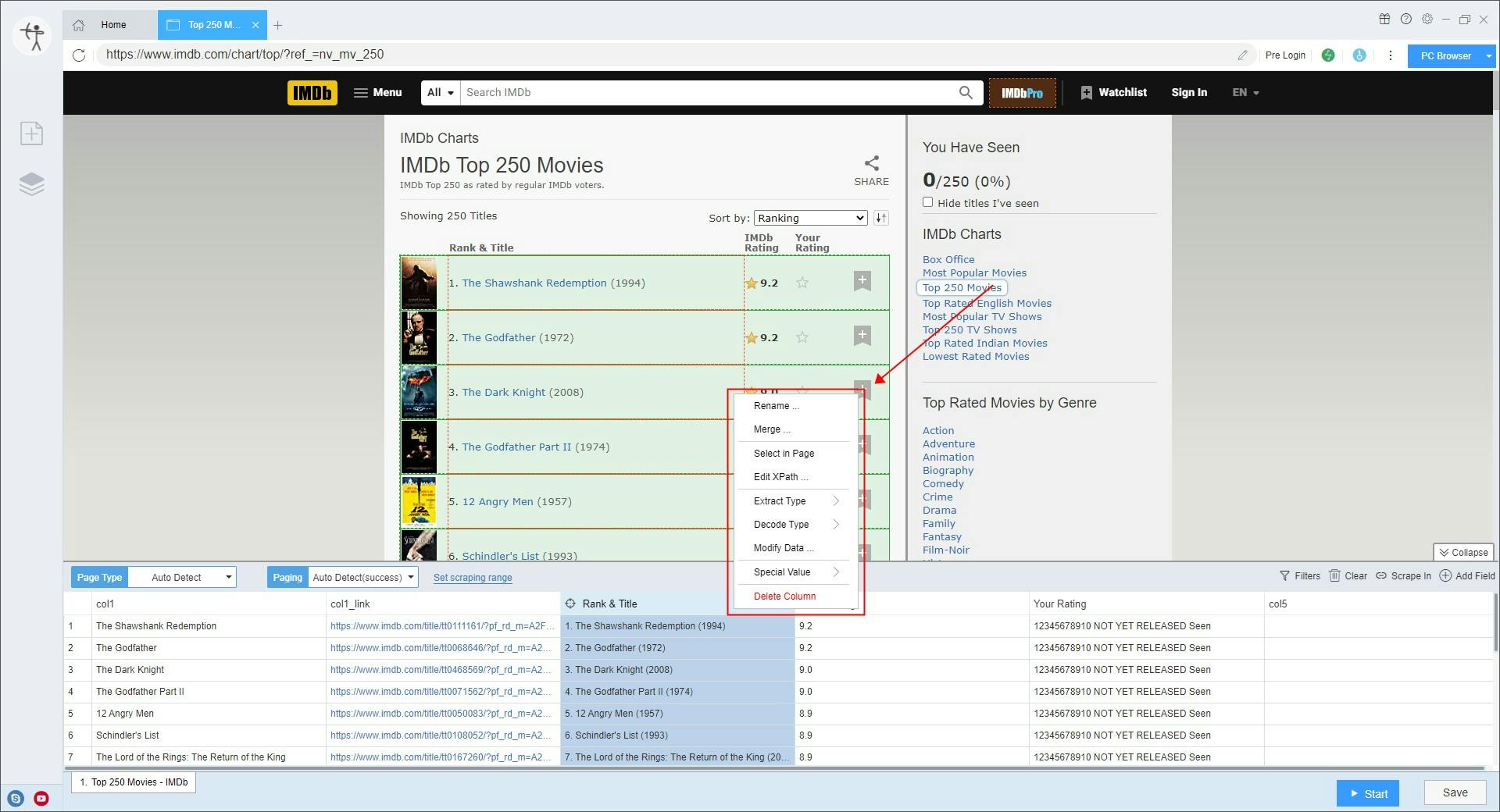Open the IMDbPro link
Viewport: 1500px width, 812px height.
[1022, 93]
